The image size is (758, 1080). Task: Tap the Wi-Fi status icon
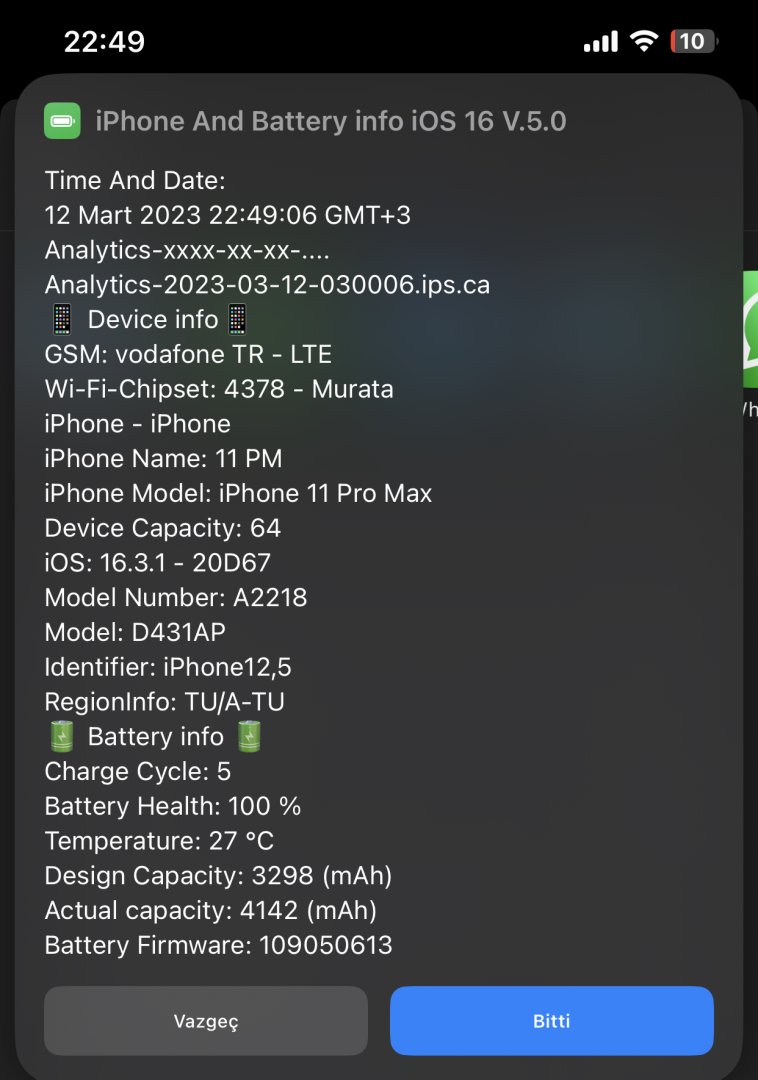coord(644,41)
